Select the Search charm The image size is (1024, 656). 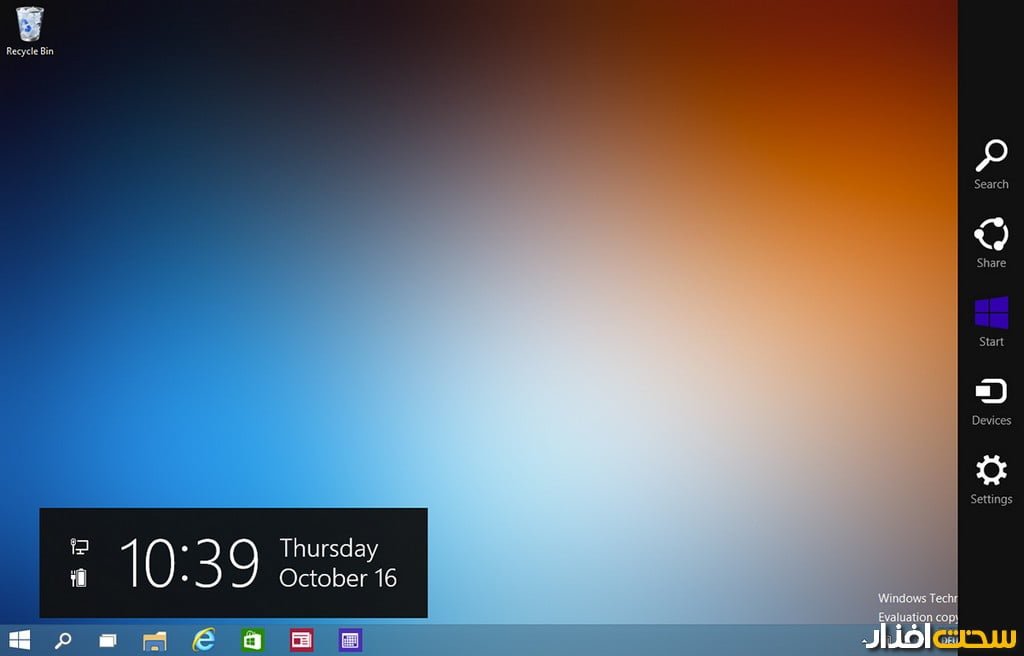(x=991, y=164)
